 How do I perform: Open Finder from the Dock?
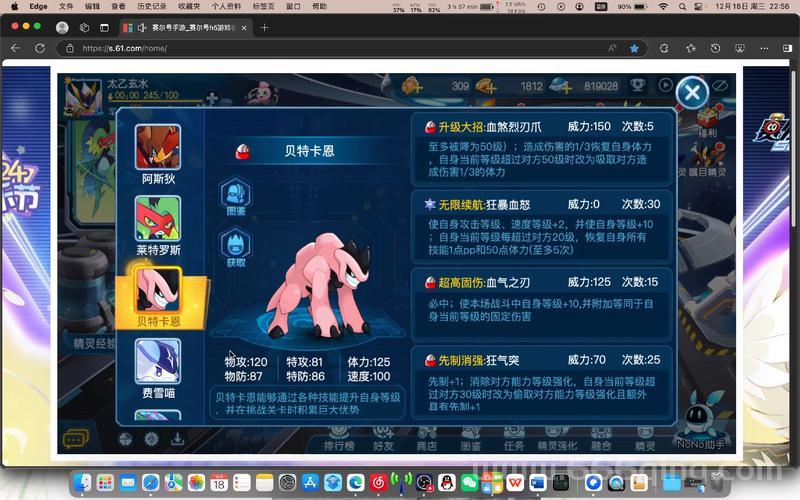pyautogui.click(x=82, y=482)
